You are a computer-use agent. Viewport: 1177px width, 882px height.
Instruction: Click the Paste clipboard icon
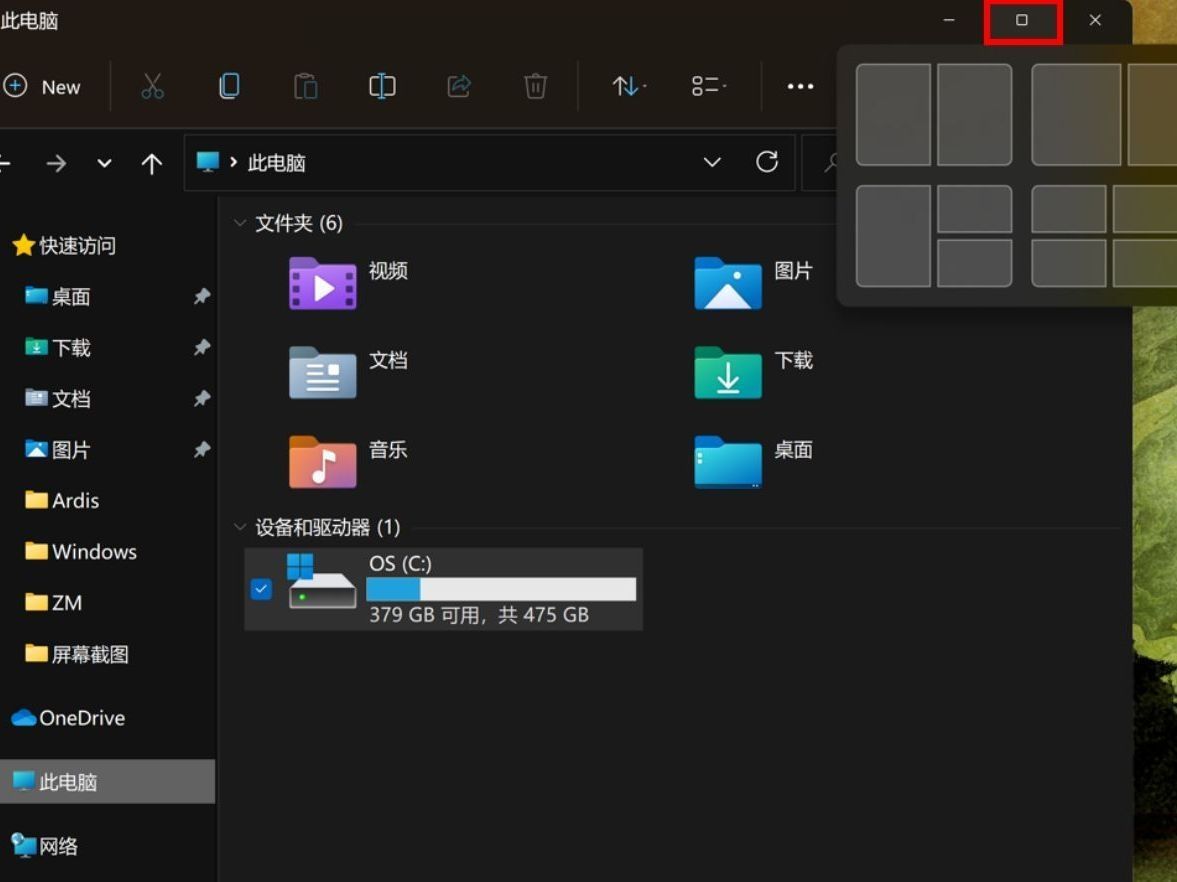click(305, 87)
